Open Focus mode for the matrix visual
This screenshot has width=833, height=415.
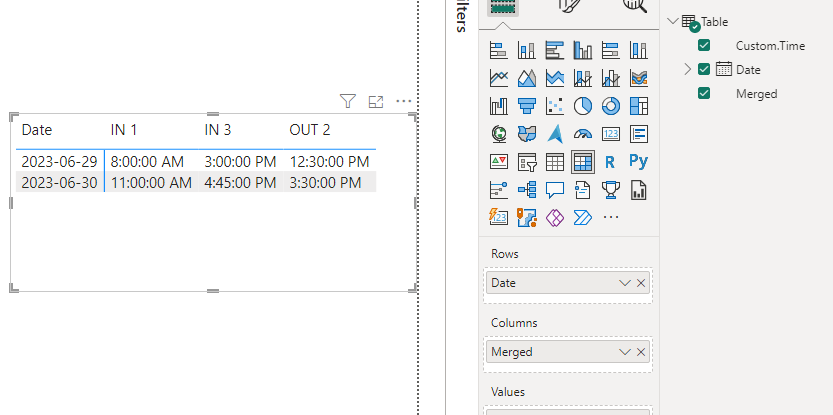376,101
